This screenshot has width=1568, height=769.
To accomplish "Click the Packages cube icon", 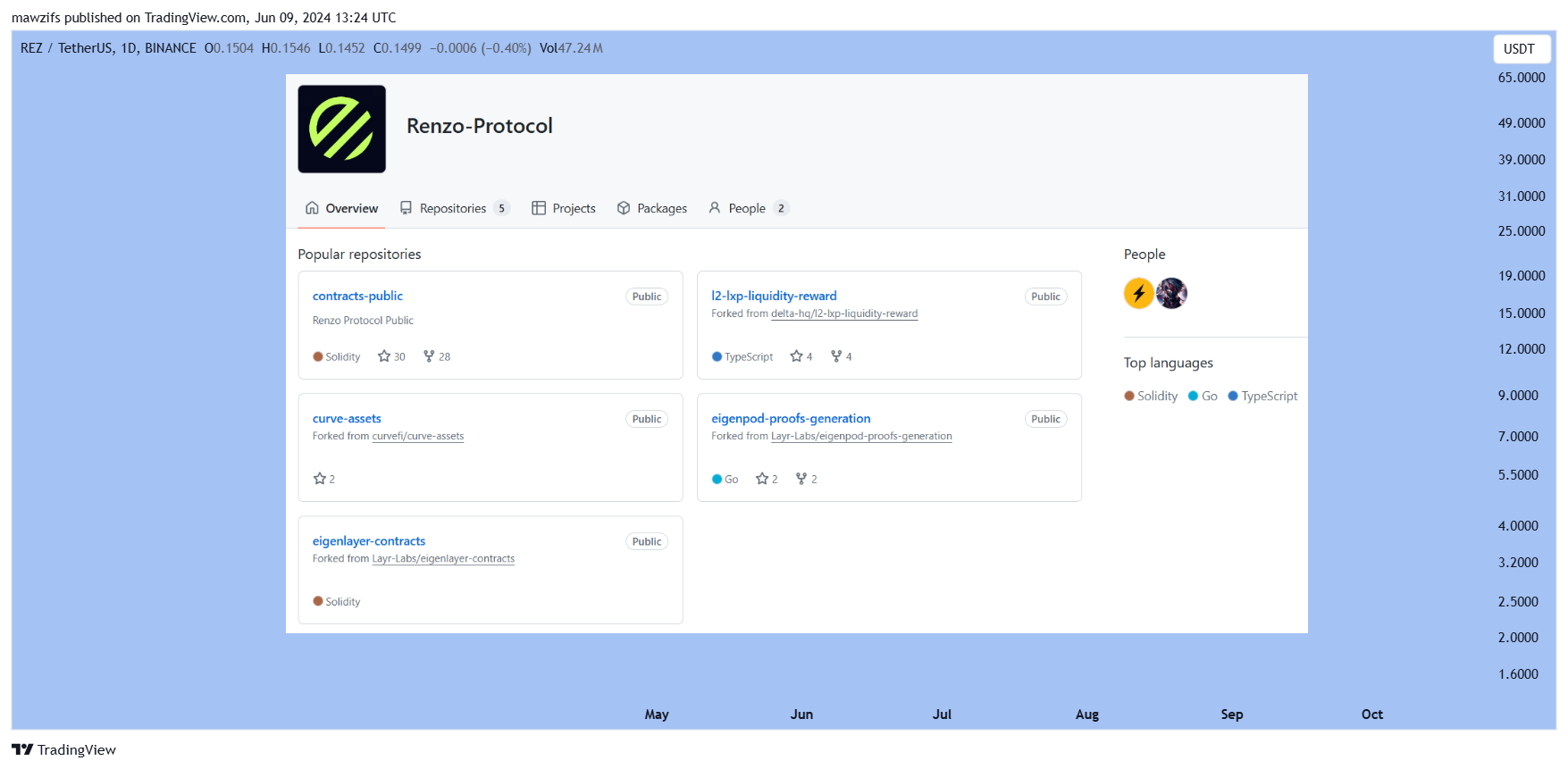I will tap(624, 208).
